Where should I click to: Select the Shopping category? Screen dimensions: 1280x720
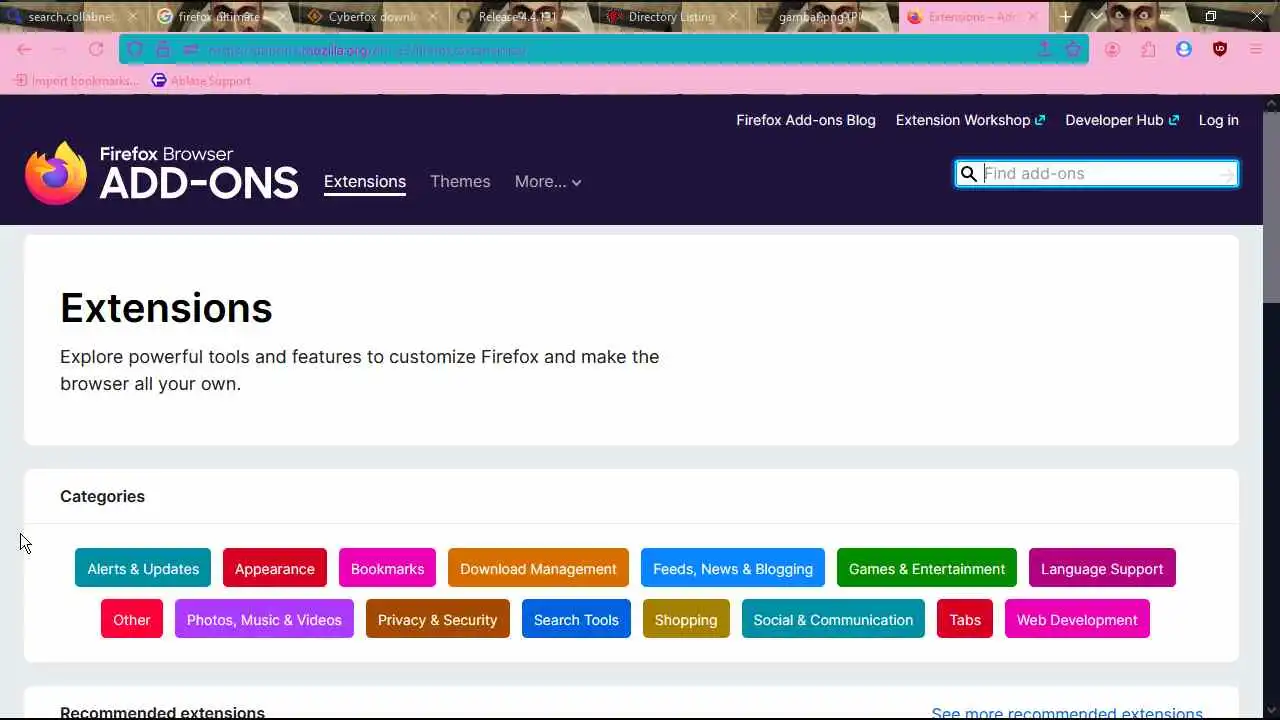point(686,619)
